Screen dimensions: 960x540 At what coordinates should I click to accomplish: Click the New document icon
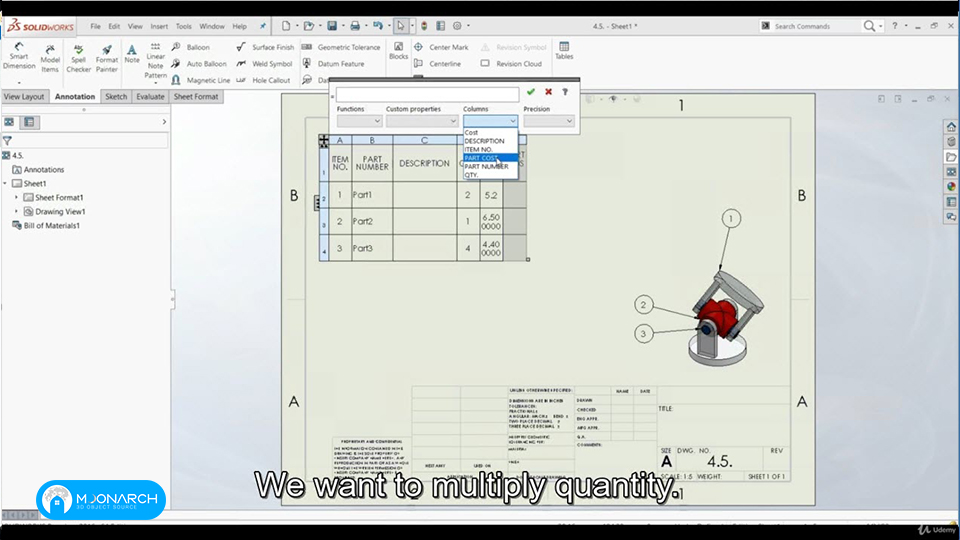[x=286, y=26]
